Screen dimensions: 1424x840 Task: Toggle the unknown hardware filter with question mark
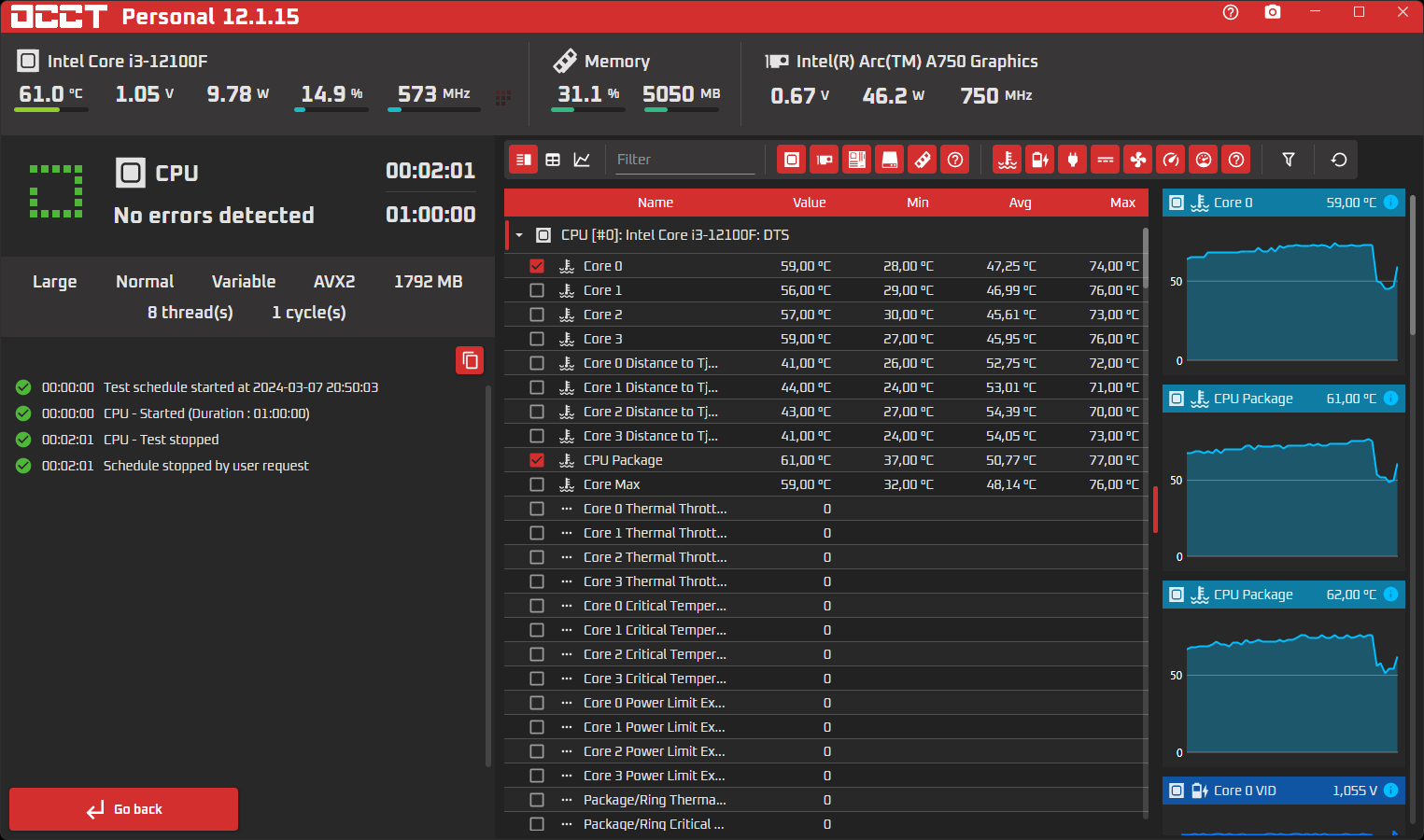(955, 160)
